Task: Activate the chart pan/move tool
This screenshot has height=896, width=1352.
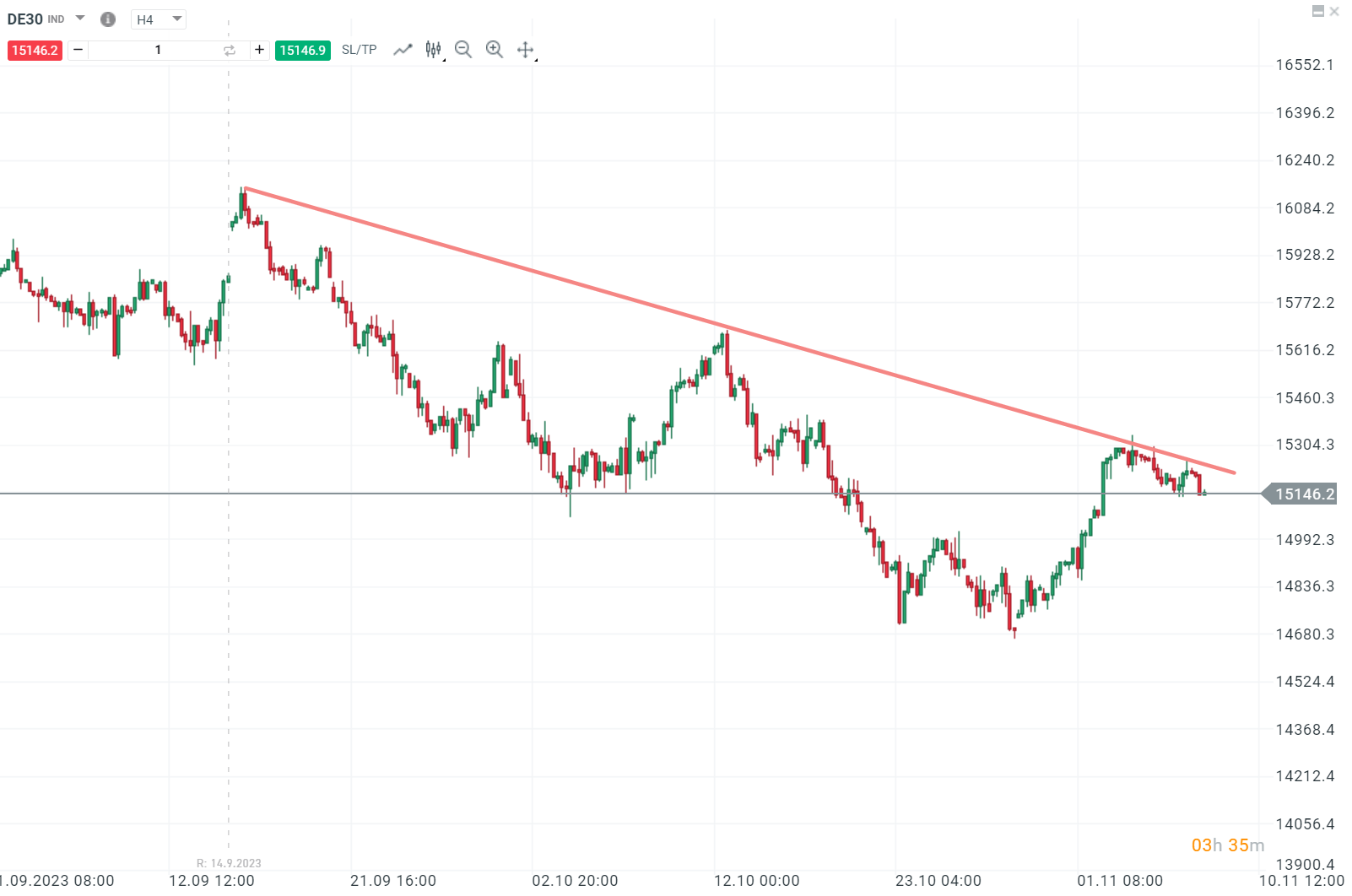Action: 526,50
